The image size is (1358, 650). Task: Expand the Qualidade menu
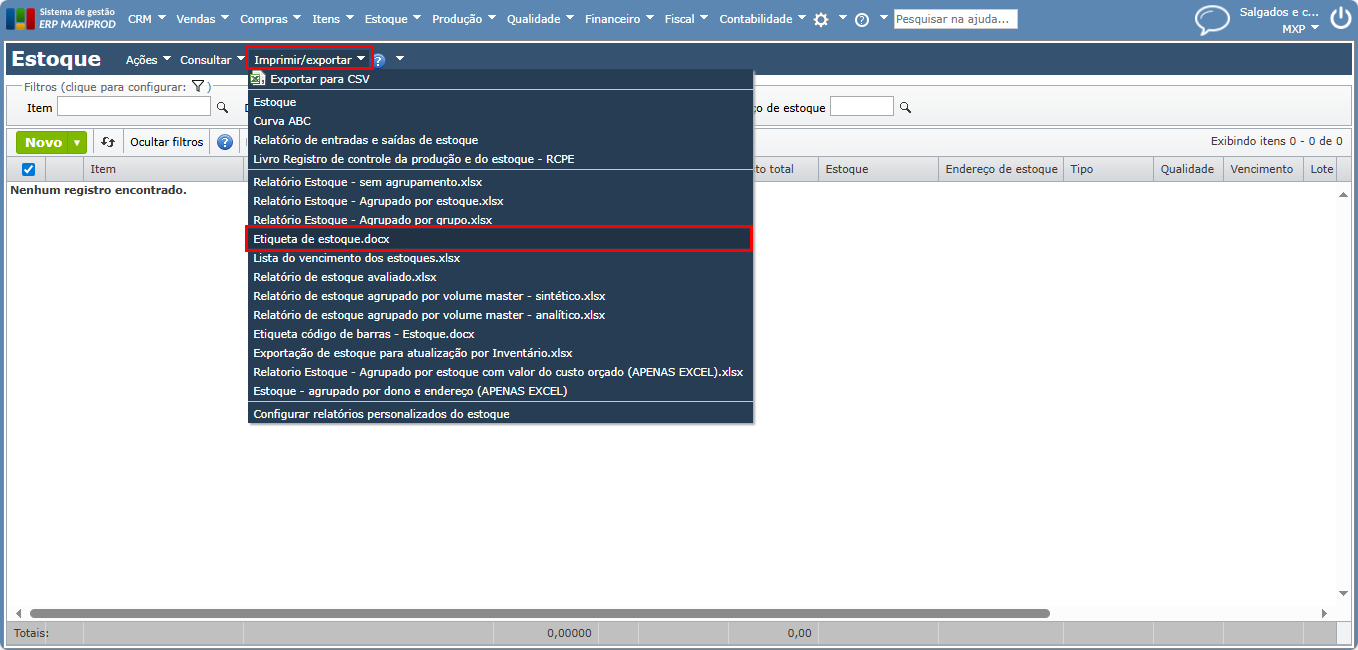(540, 19)
